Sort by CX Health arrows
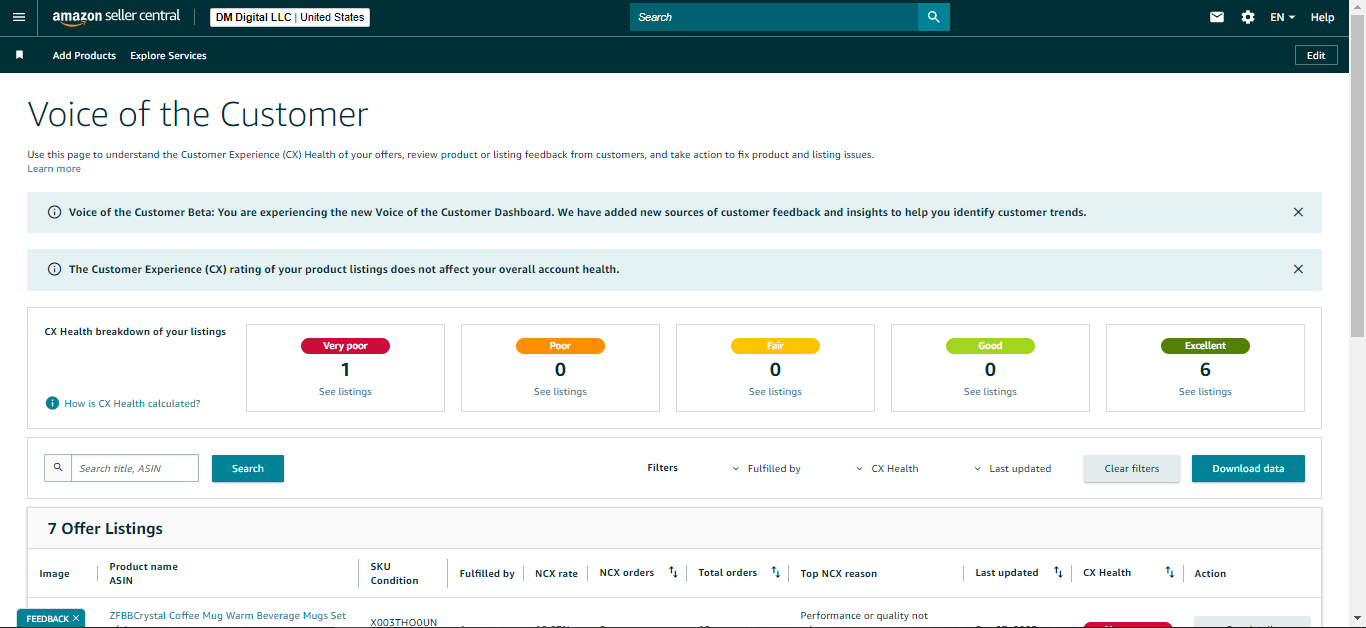Screen dimensions: 1366x628 pos(1169,573)
